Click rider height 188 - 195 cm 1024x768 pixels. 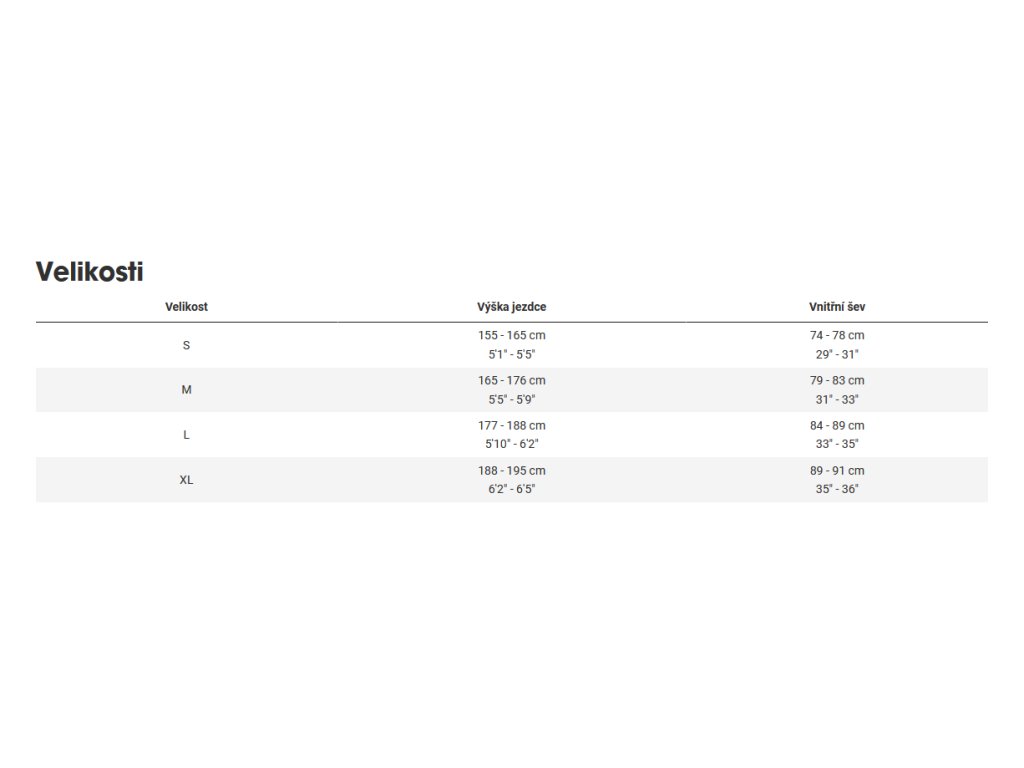pyautogui.click(x=511, y=471)
